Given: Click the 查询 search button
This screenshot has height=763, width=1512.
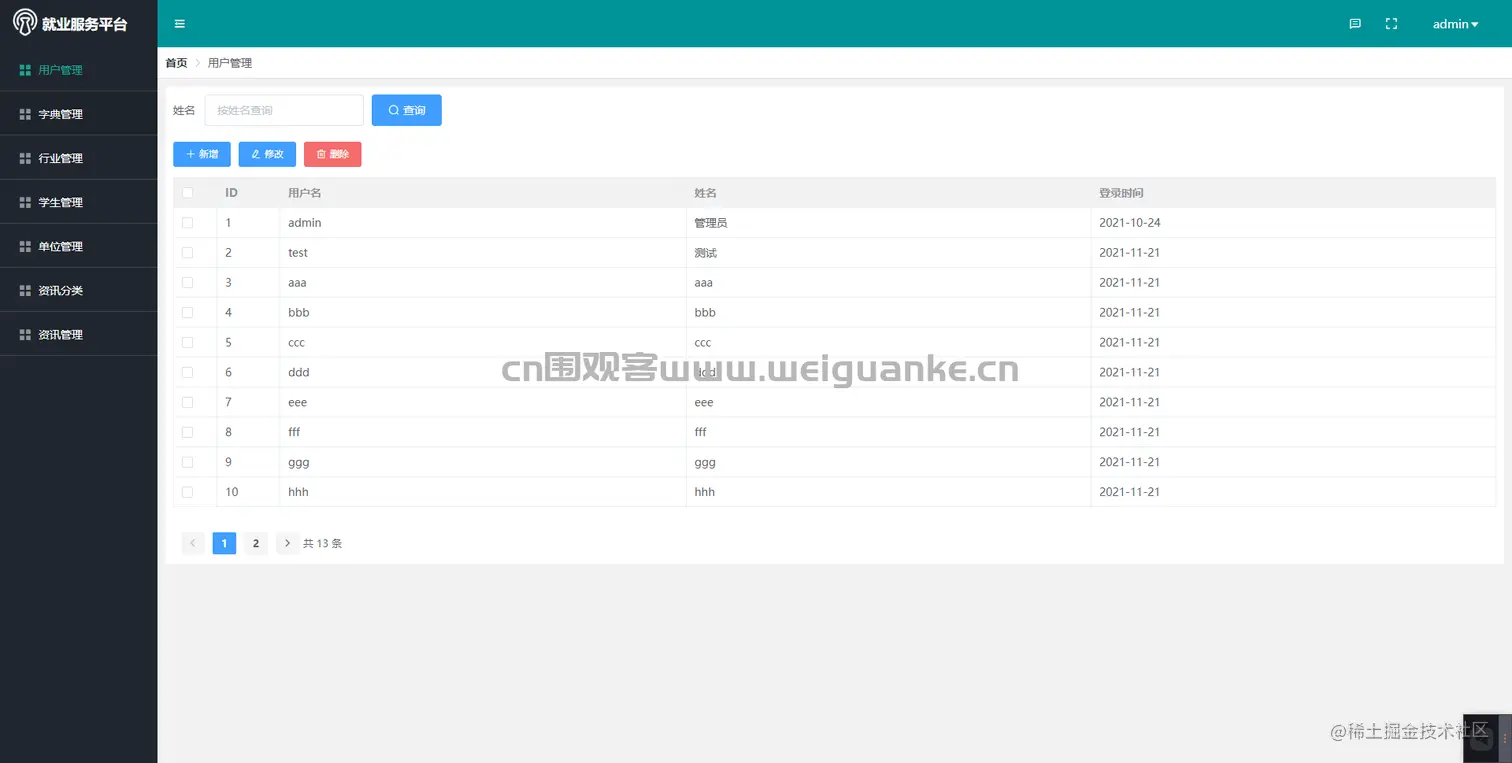Looking at the screenshot, I should (406, 110).
